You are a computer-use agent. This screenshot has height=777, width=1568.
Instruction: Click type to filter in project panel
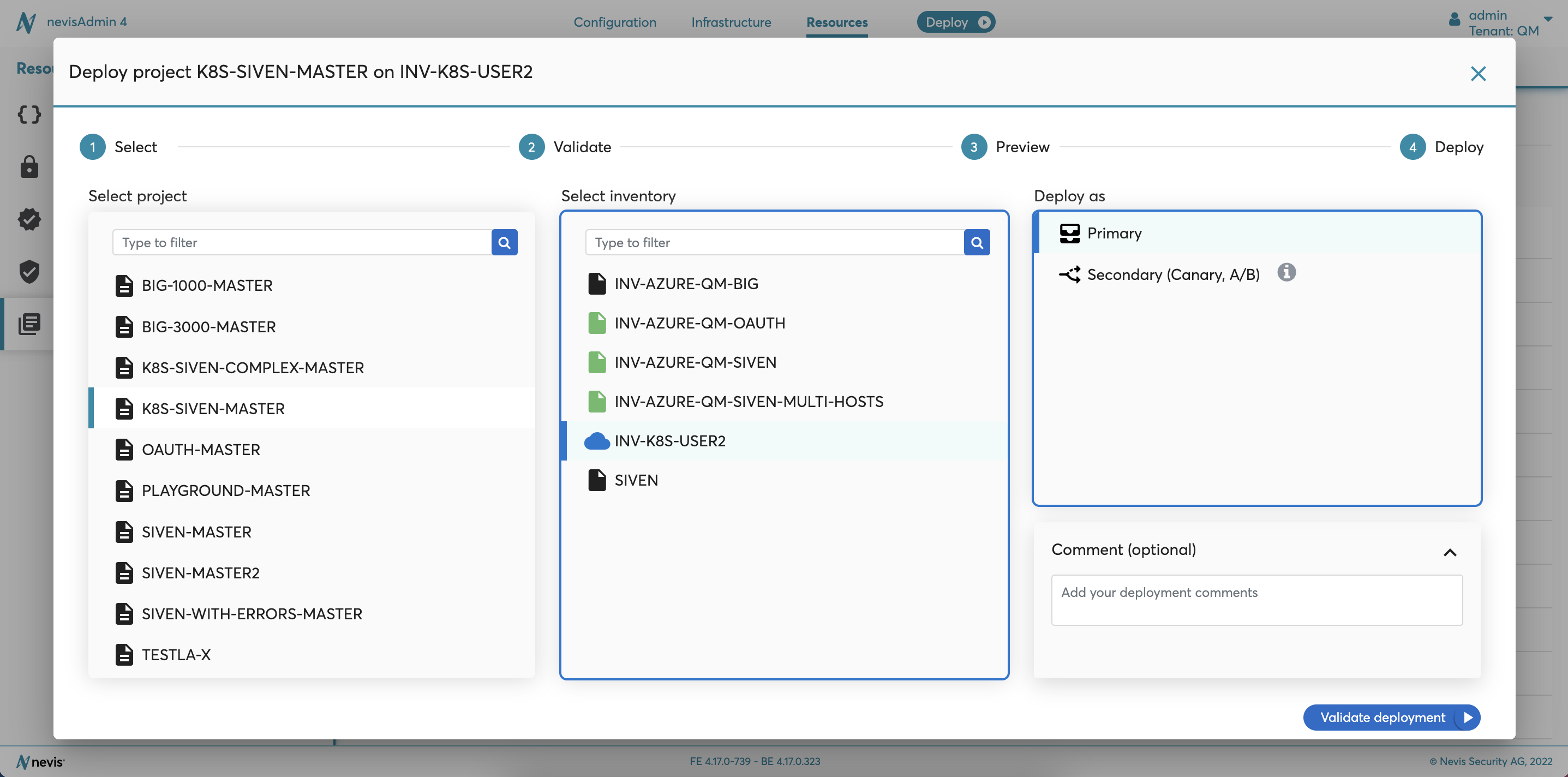click(x=302, y=242)
